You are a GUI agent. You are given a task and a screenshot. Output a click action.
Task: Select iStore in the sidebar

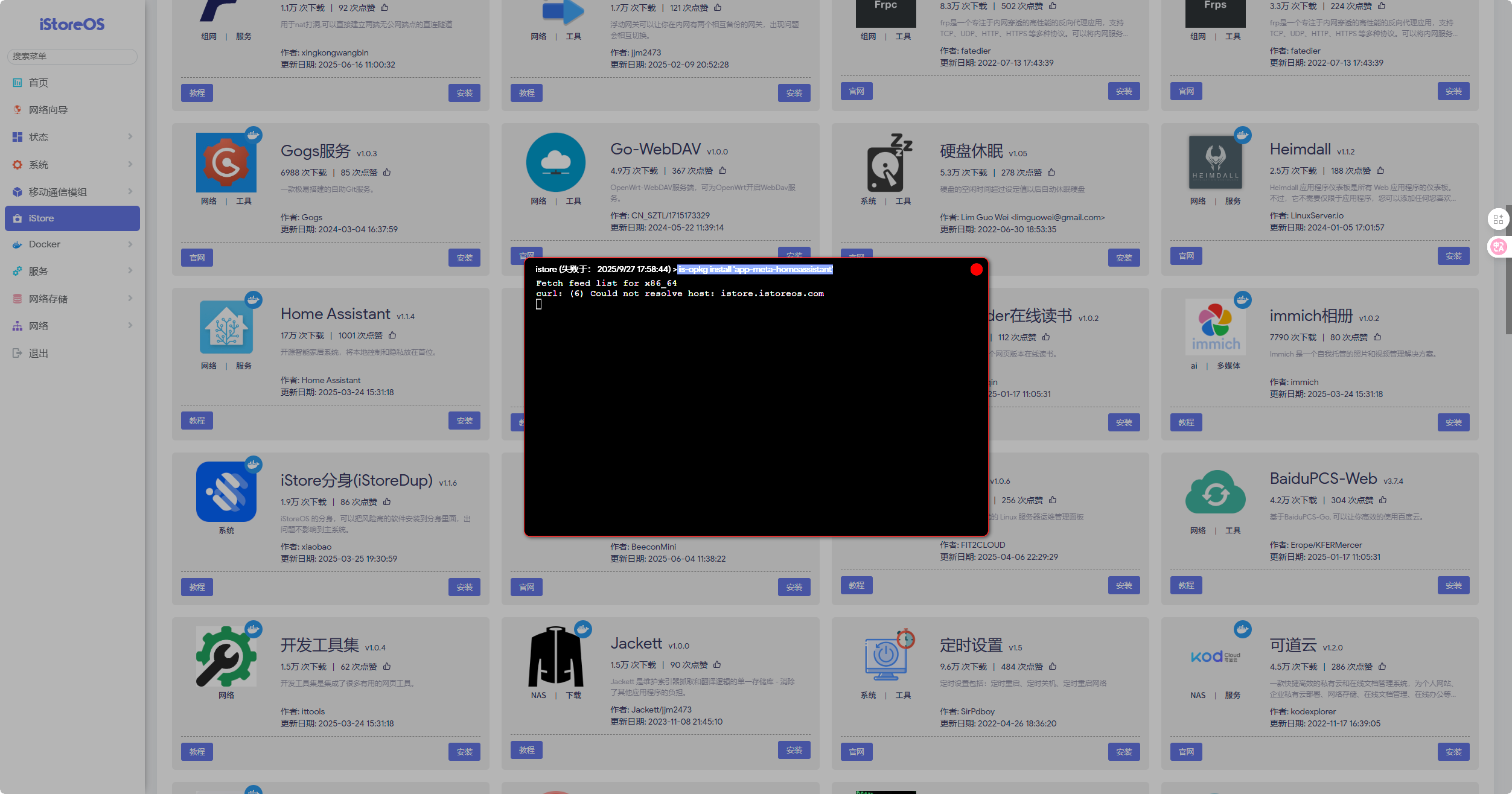click(72, 218)
